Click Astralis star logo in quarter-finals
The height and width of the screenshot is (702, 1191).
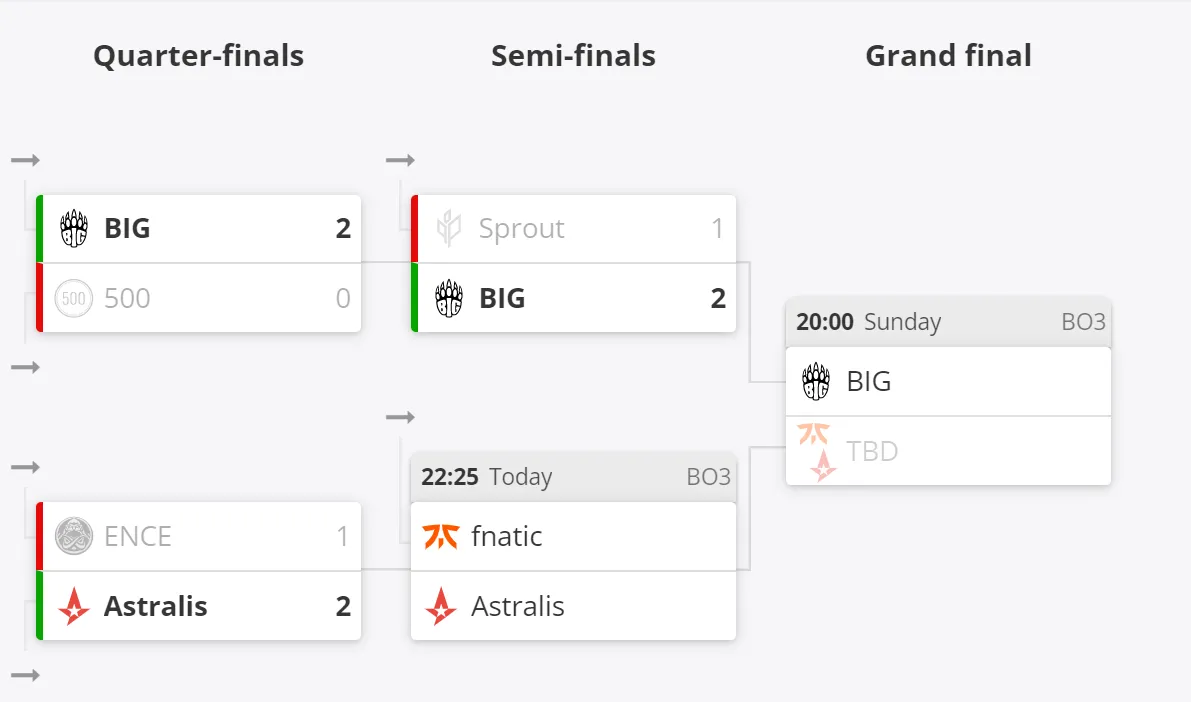click(x=74, y=606)
